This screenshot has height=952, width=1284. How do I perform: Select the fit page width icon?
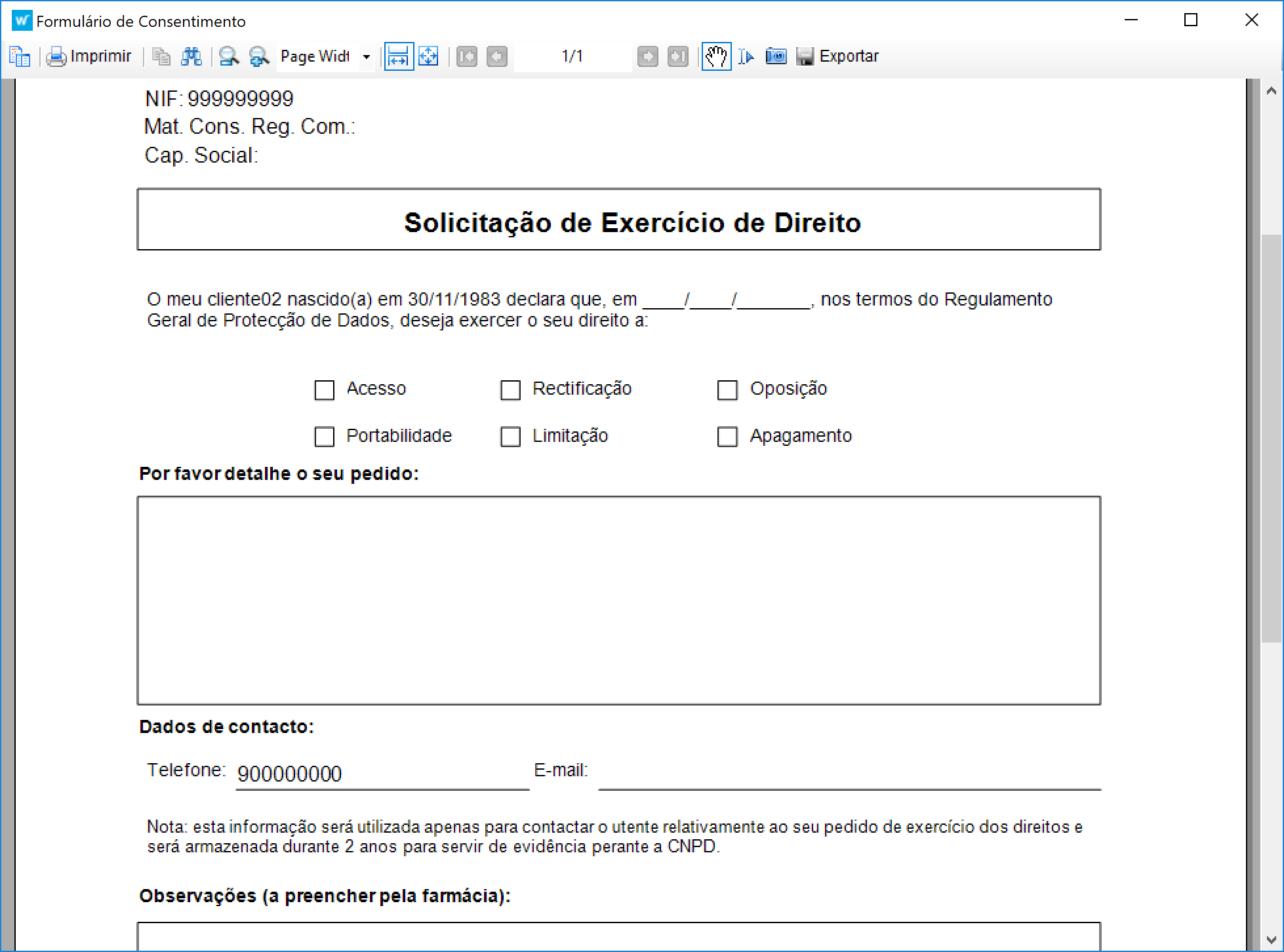(398, 56)
